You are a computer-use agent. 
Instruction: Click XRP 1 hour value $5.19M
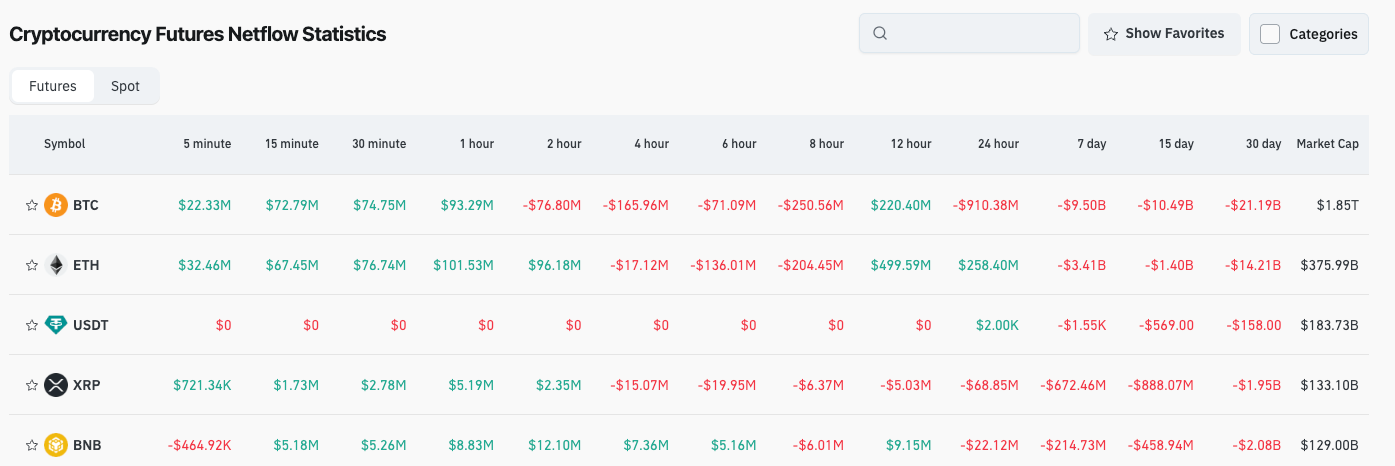point(470,385)
